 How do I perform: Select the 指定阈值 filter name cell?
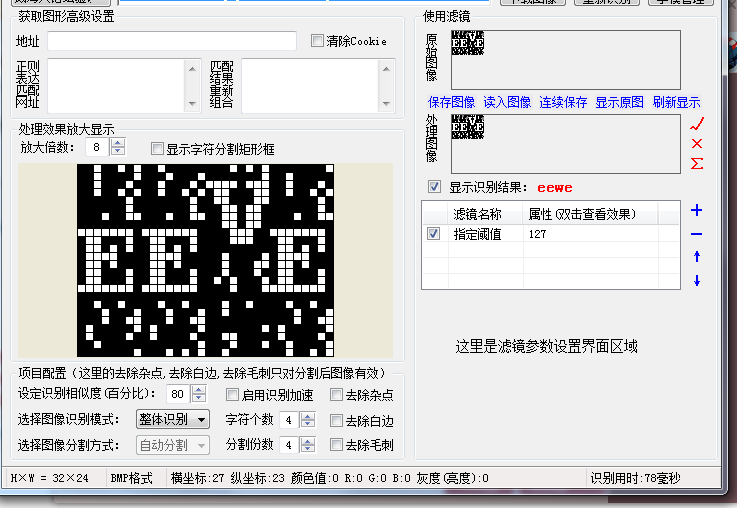[486, 234]
